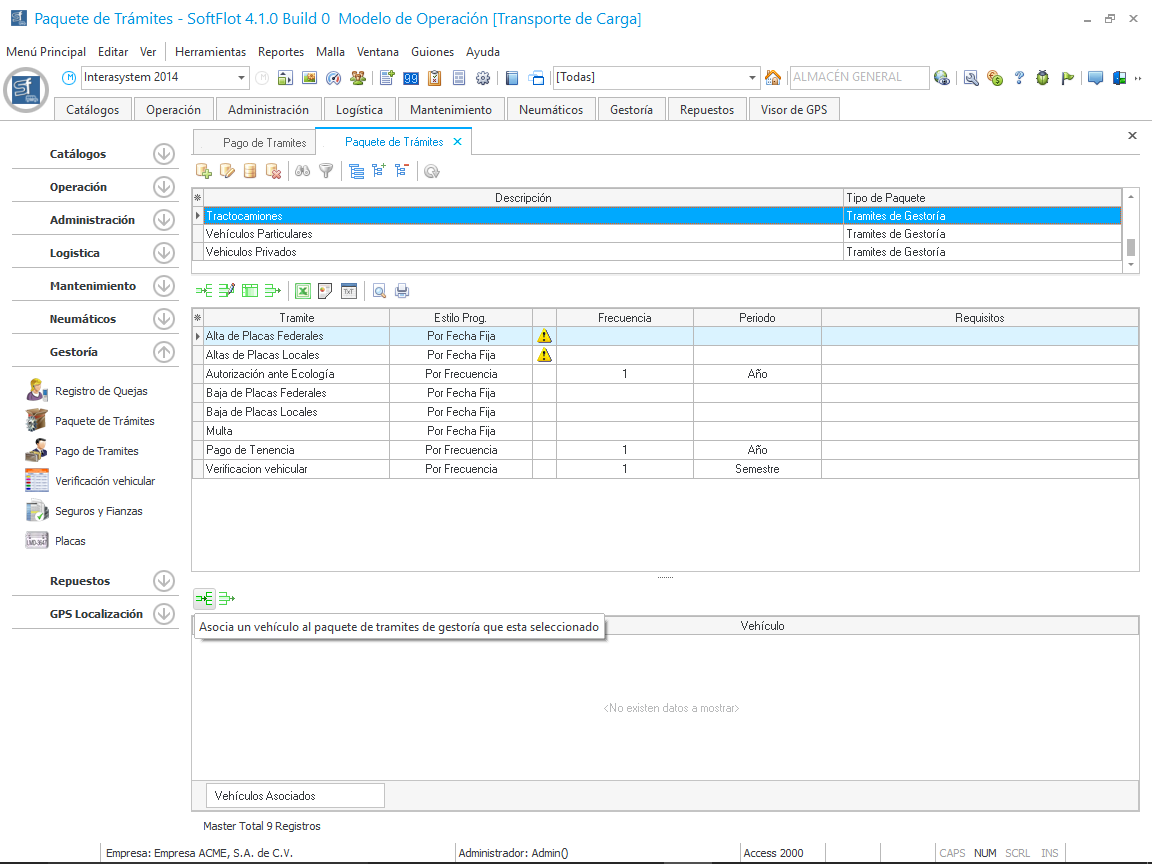Click the home icon beside the Todas combo
The width and height of the screenshot is (1152, 864).
(773, 78)
